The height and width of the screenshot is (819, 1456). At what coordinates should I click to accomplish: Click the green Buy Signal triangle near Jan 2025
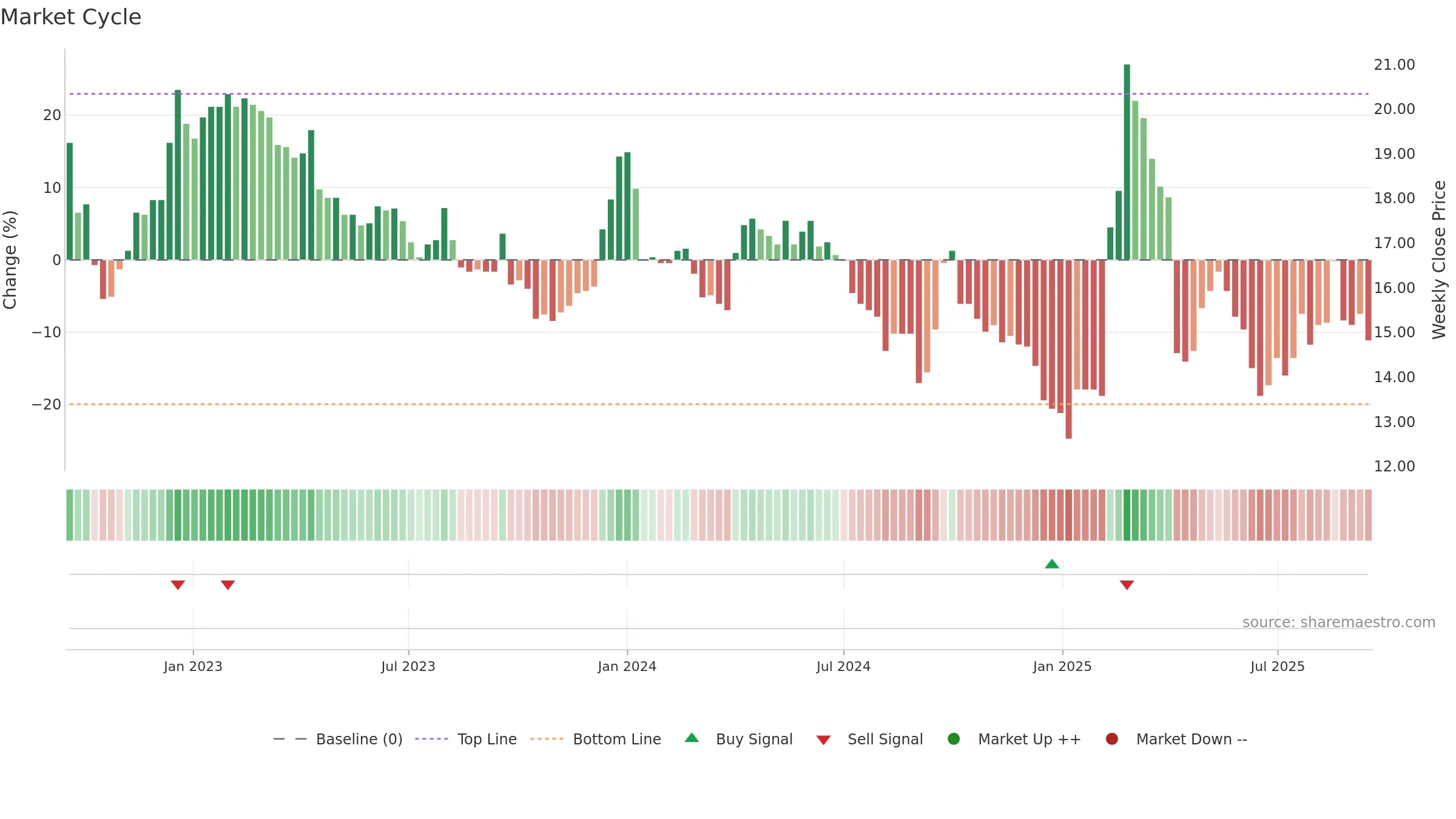1052,564
